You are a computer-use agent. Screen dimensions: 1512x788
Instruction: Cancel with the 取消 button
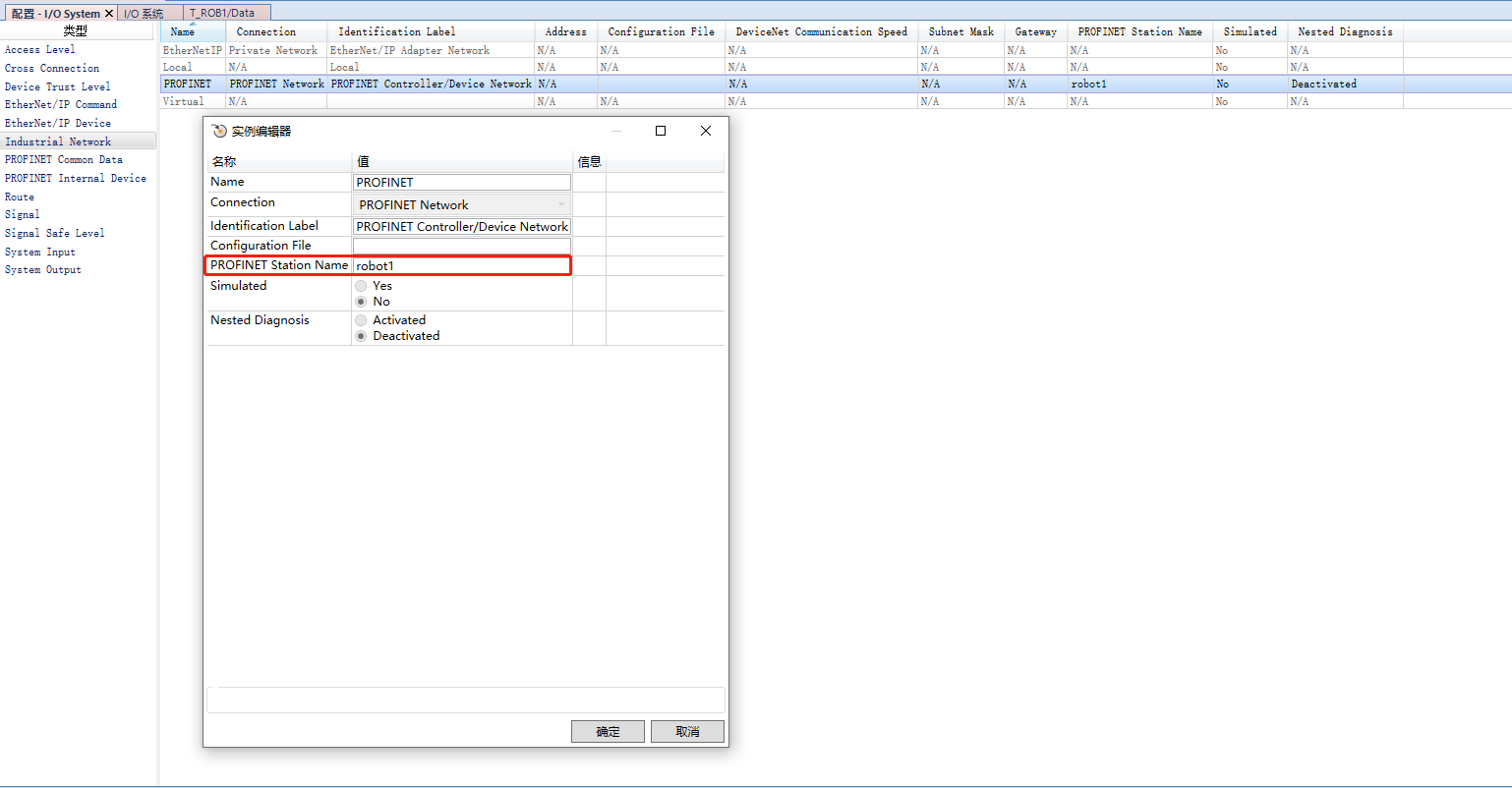pyautogui.click(x=687, y=732)
